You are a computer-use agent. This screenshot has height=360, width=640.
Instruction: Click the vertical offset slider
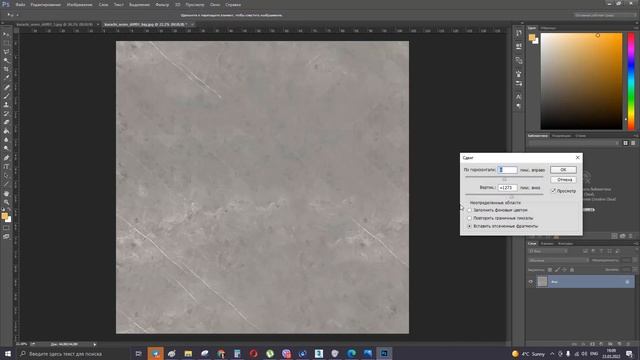click(504, 195)
